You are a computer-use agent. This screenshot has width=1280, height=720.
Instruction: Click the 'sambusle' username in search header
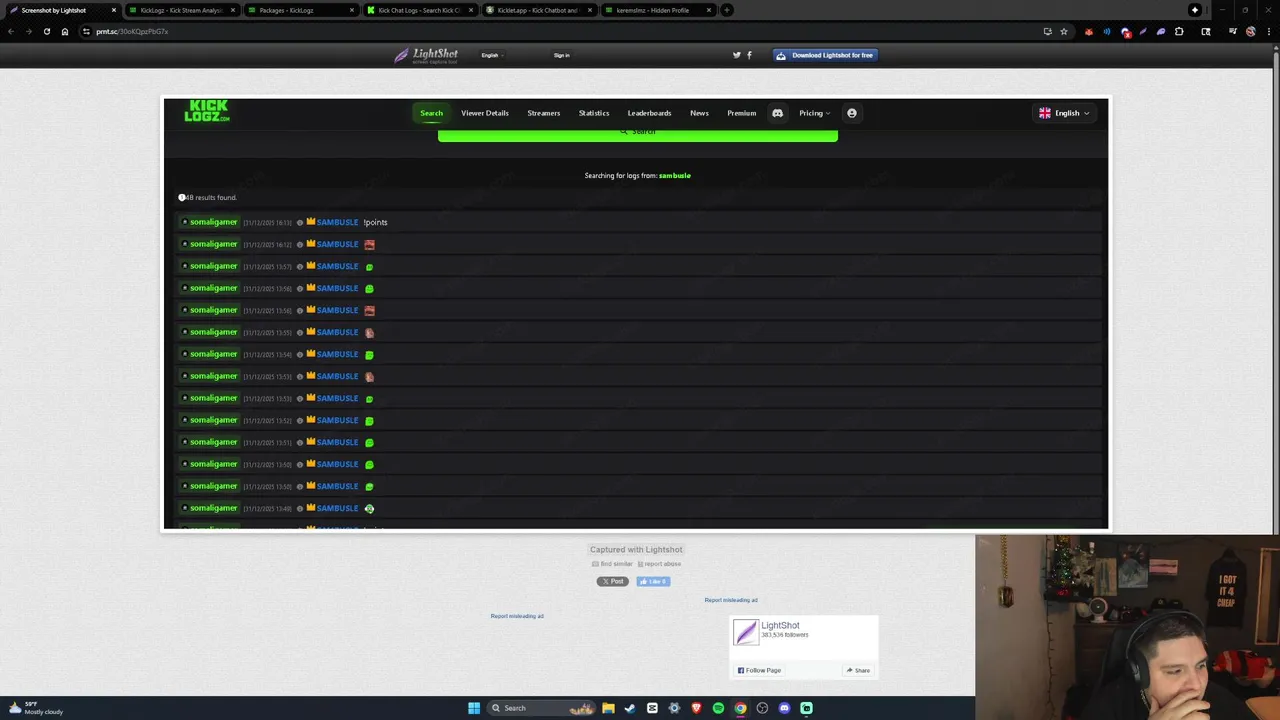(675, 176)
